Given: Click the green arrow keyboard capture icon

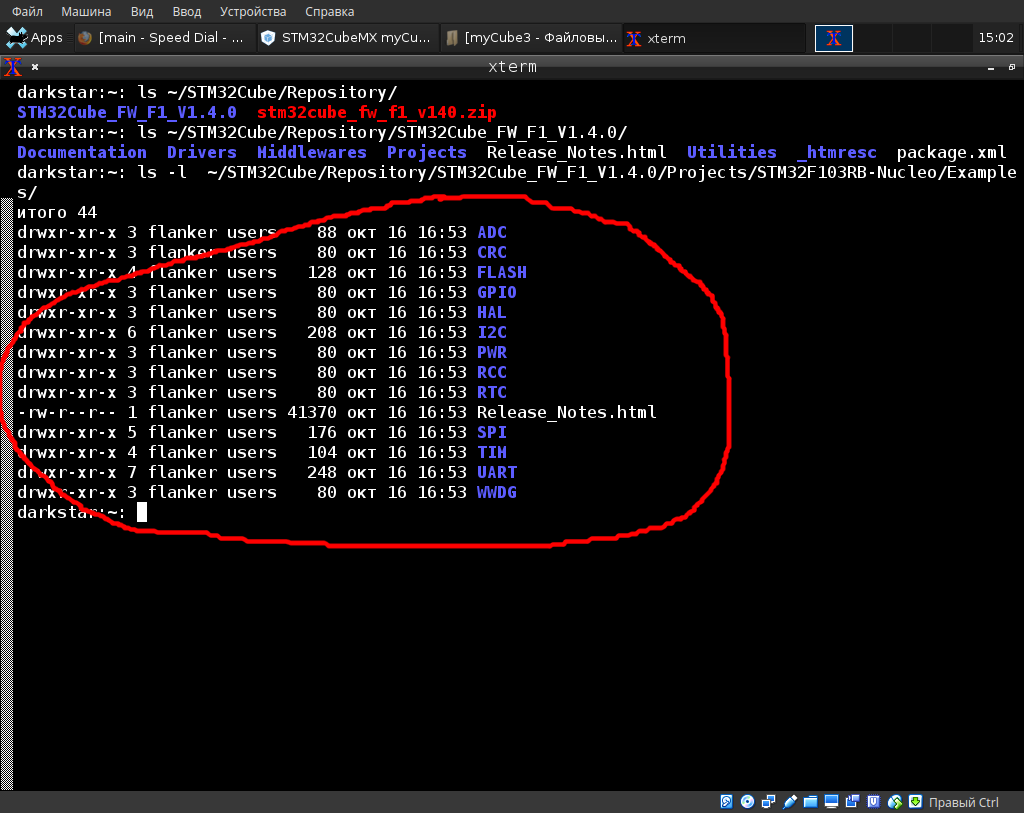Looking at the screenshot, I should coord(916,802).
